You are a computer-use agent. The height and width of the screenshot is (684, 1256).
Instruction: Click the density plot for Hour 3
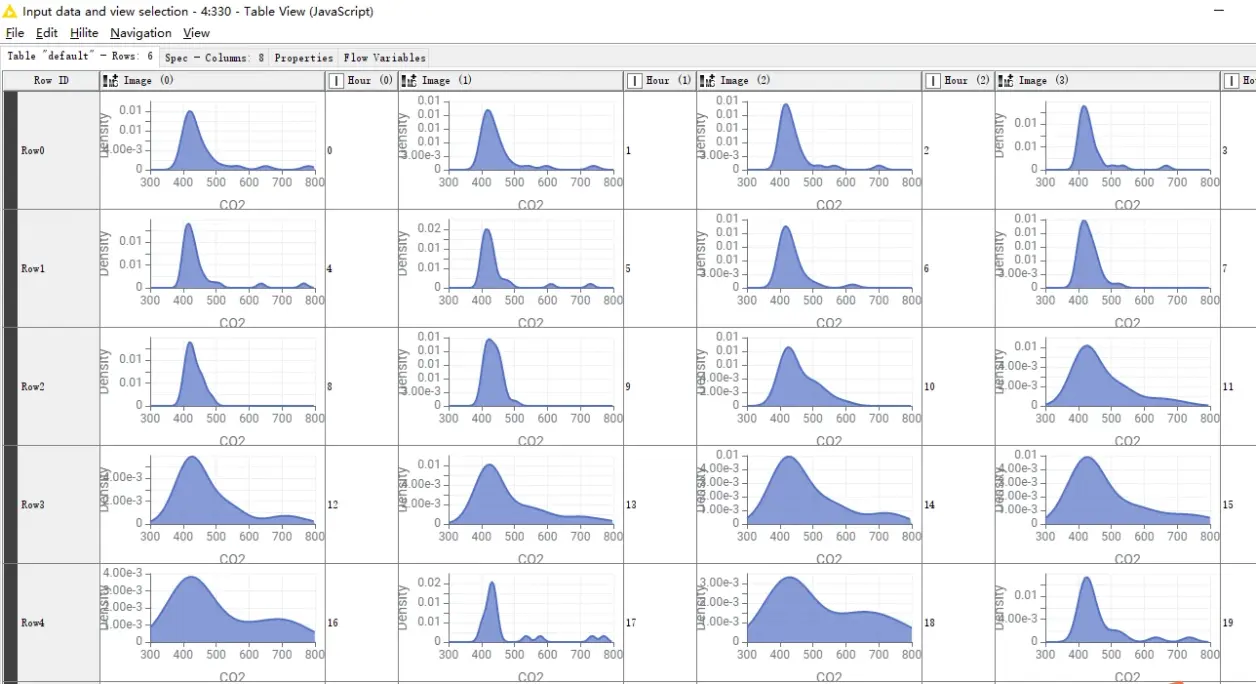1107,150
